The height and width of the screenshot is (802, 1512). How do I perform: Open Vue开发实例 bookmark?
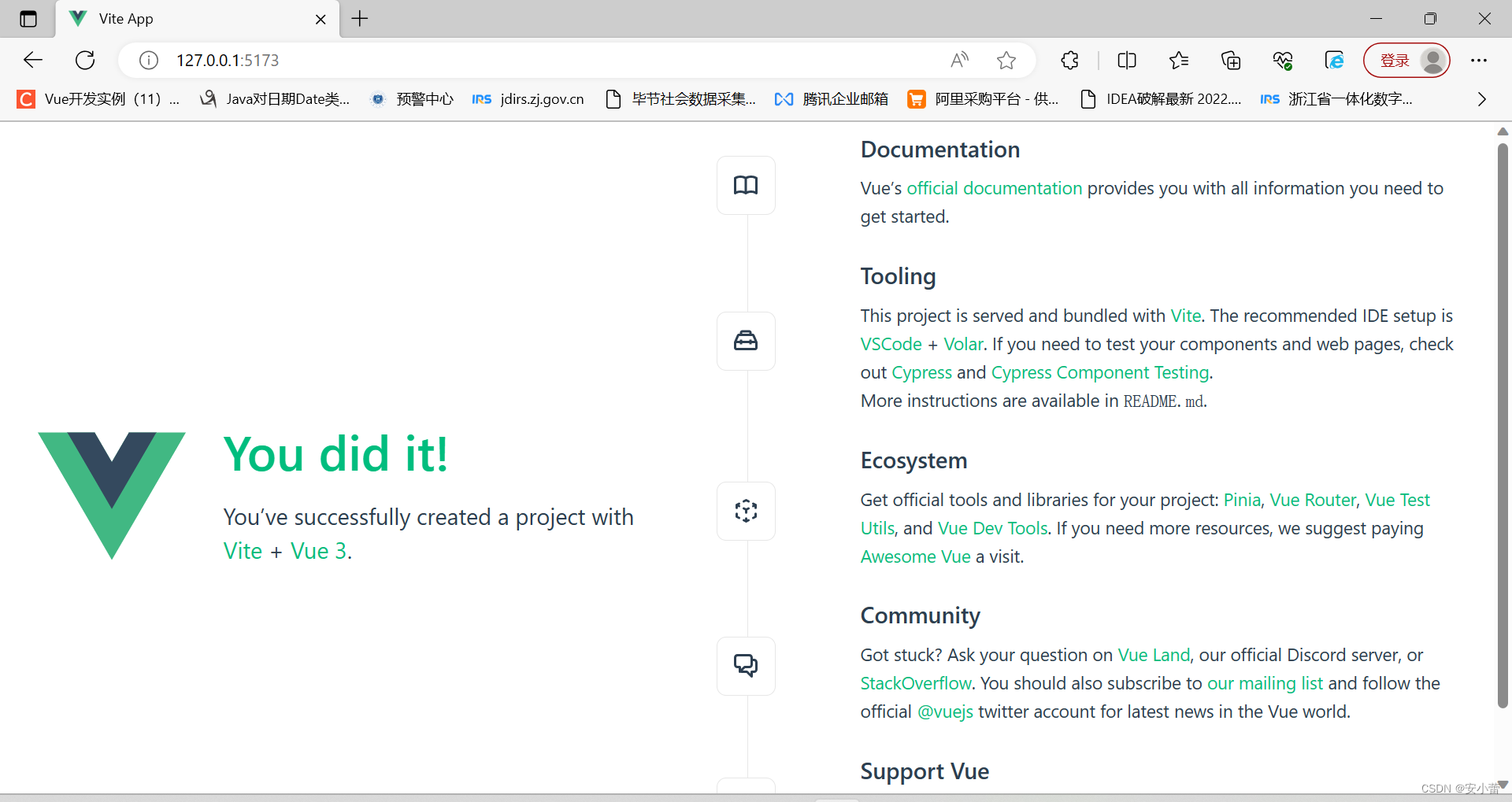[x=98, y=98]
